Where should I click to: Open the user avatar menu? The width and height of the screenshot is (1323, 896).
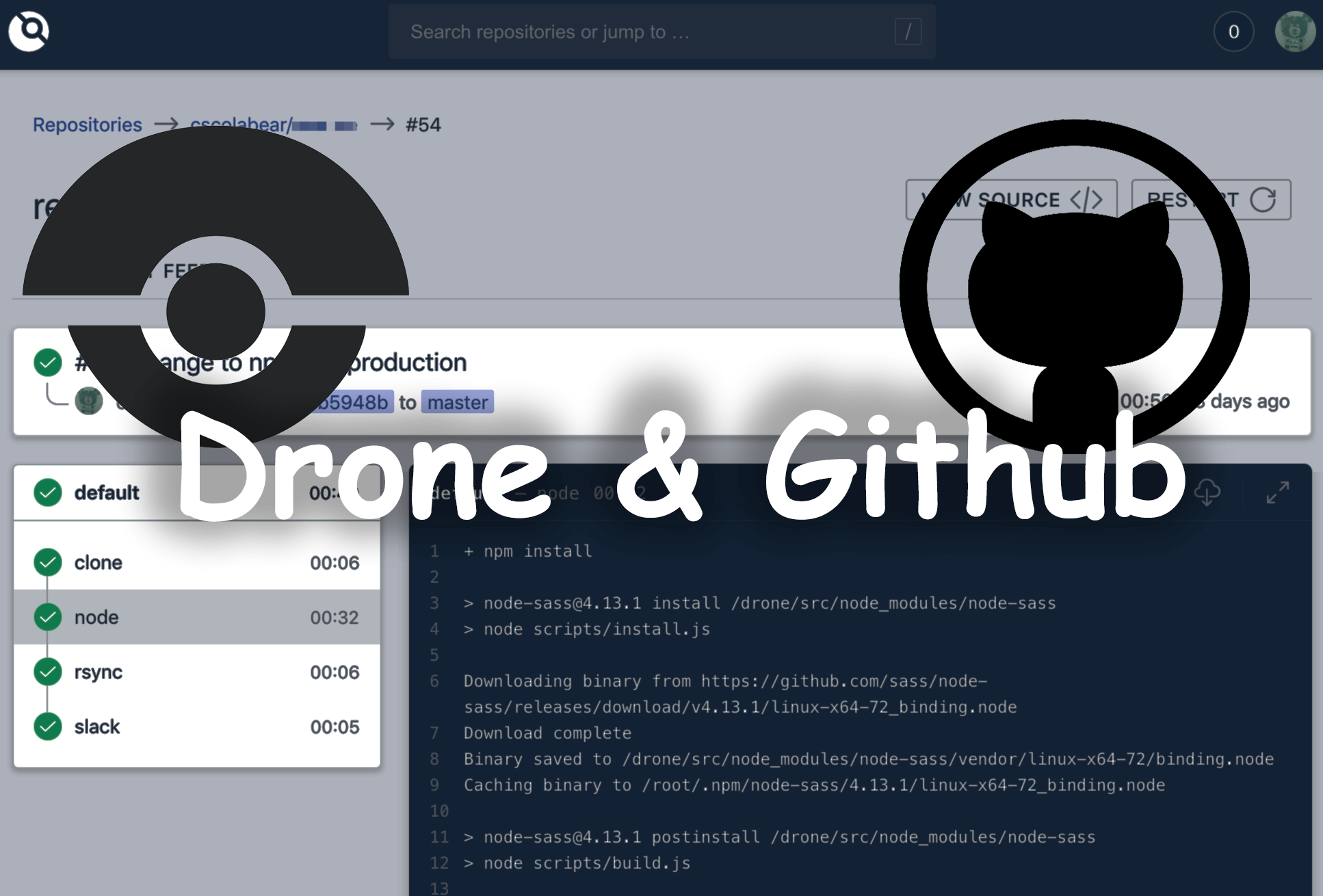click(x=1294, y=31)
